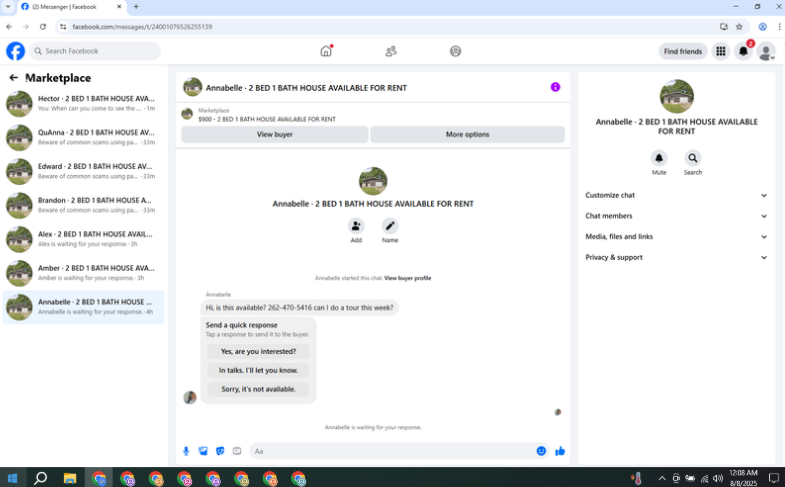
Task: Mute the conversation with the bell icon
Action: pyautogui.click(x=659, y=158)
